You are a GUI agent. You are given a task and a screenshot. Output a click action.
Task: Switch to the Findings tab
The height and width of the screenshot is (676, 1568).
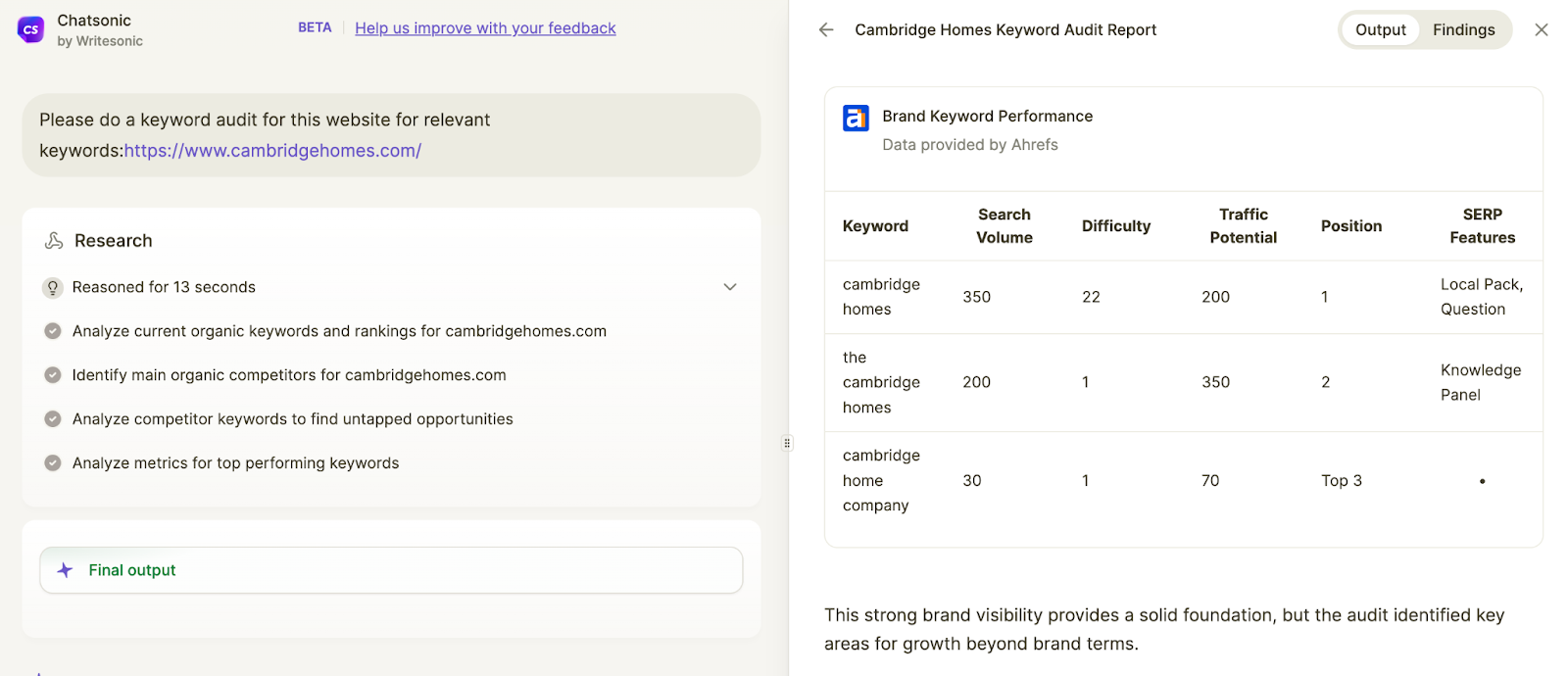pos(1463,29)
